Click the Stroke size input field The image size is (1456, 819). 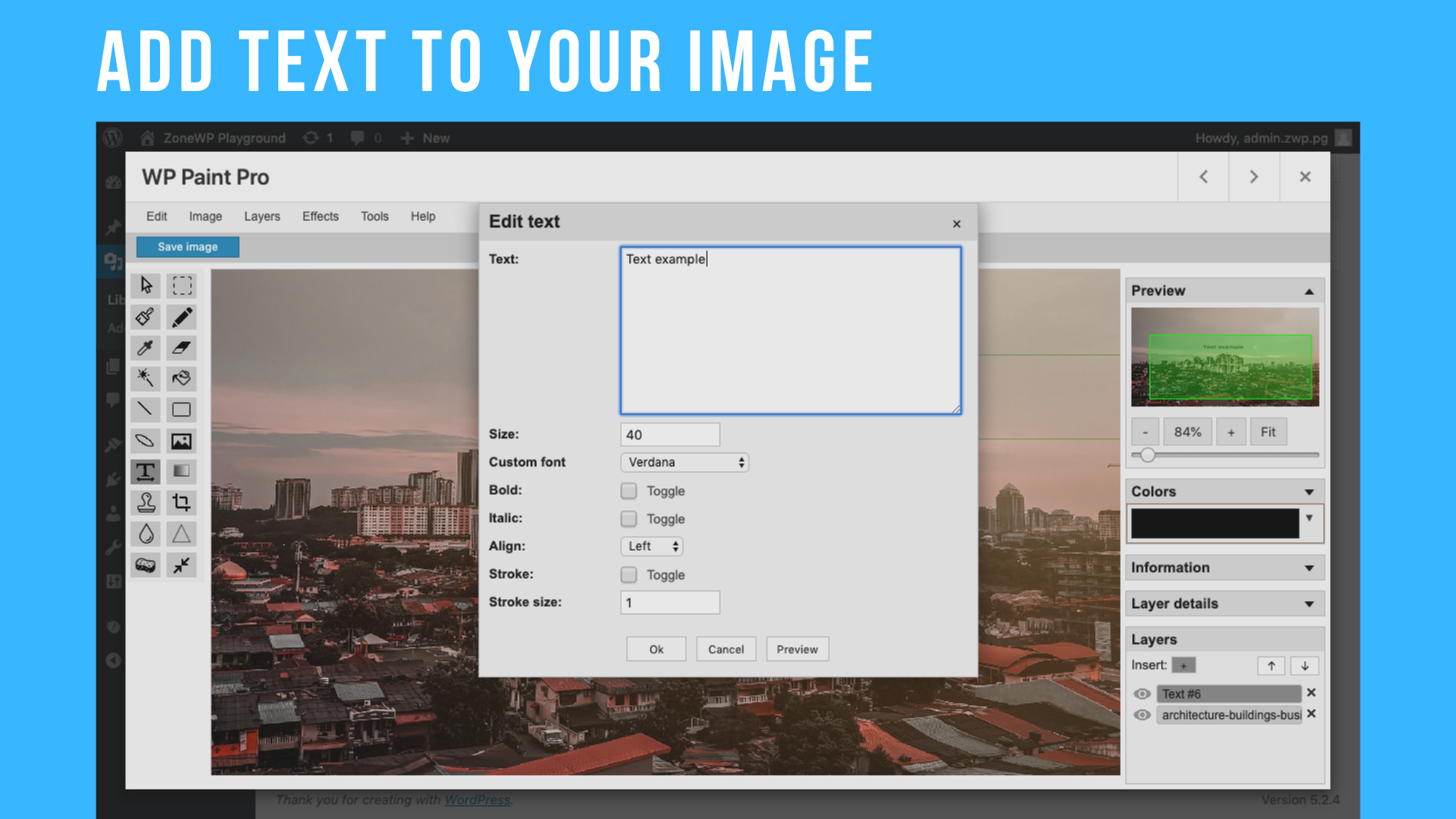[670, 603]
